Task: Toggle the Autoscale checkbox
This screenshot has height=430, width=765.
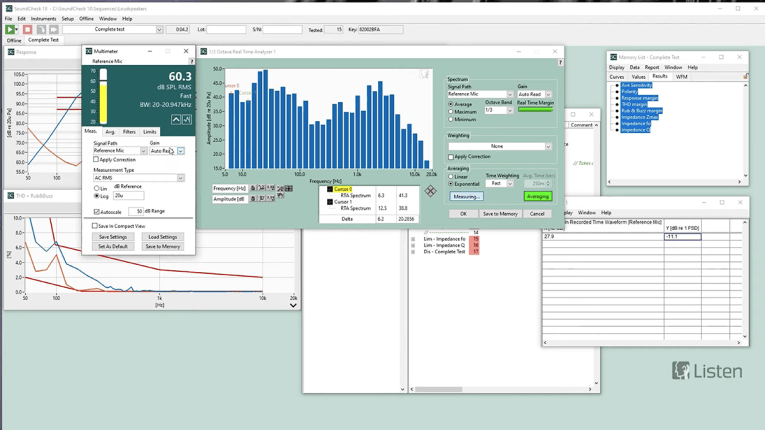Action: point(97,212)
